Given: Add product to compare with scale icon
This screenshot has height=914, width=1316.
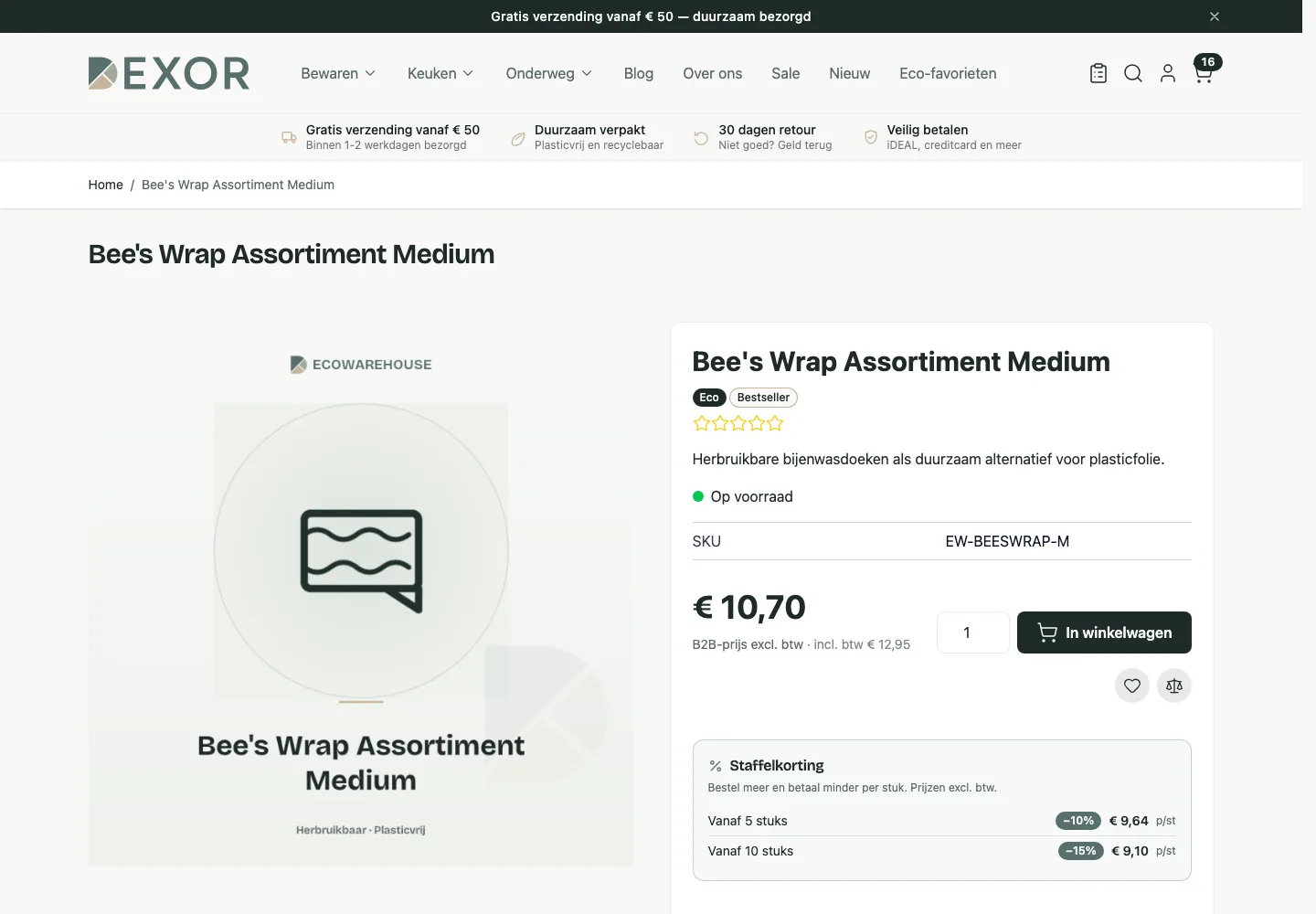Looking at the screenshot, I should click(x=1174, y=685).
